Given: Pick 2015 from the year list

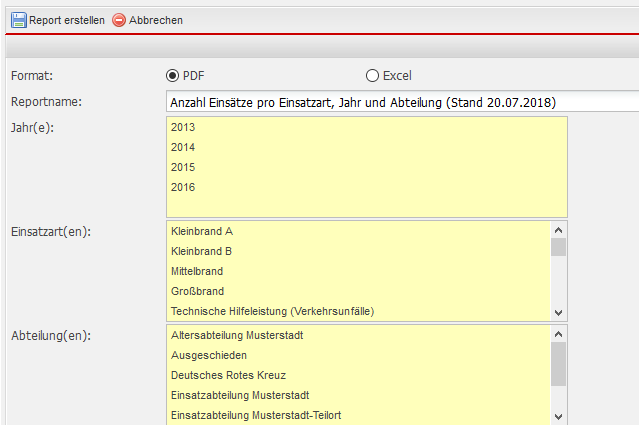Looking at the screenshot, I should coord(183,167).
